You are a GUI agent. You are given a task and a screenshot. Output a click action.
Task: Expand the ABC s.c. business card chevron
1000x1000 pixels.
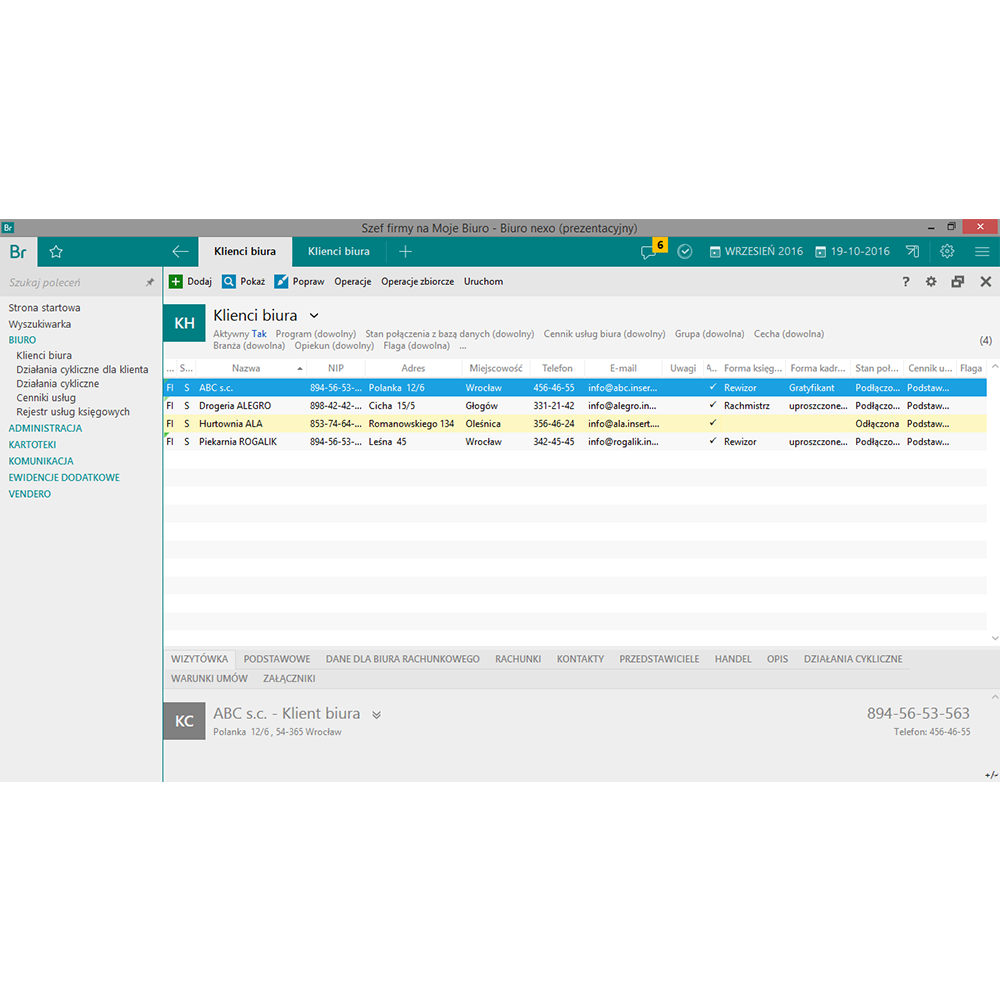tap(377, 715)
